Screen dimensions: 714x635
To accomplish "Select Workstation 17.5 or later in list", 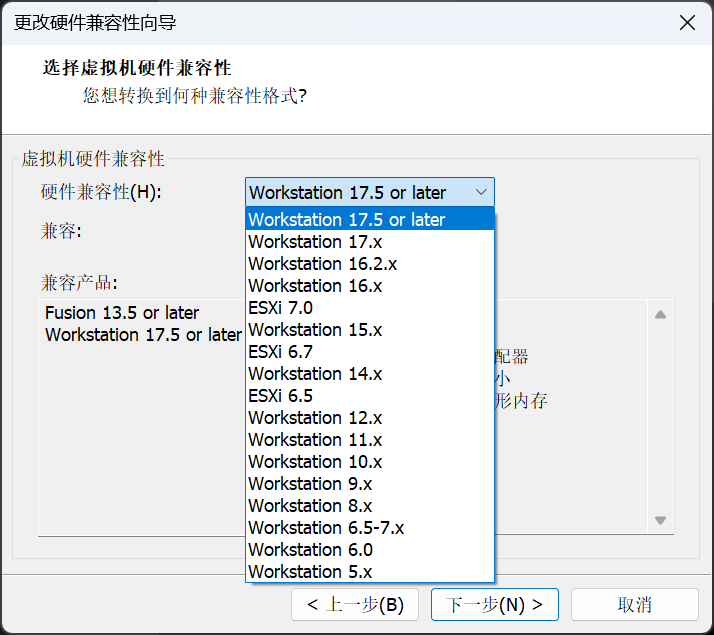I will (x=370, y=219).
